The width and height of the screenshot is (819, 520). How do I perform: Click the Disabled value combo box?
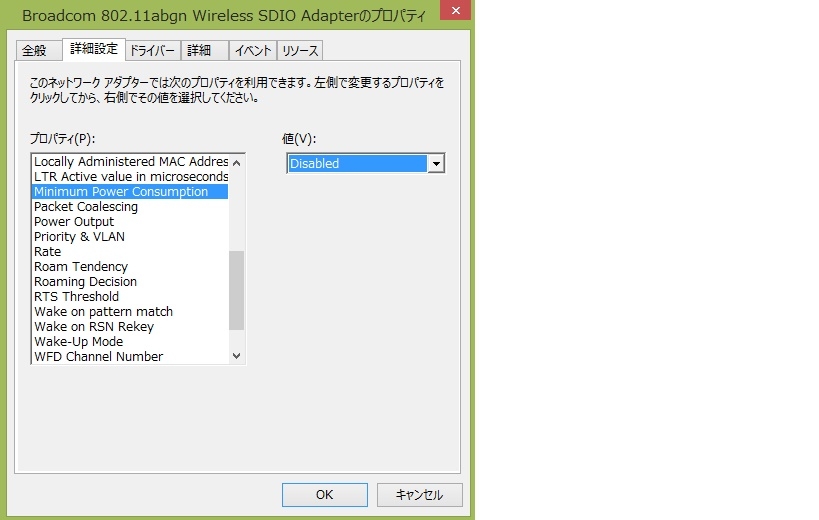[366, 163]
